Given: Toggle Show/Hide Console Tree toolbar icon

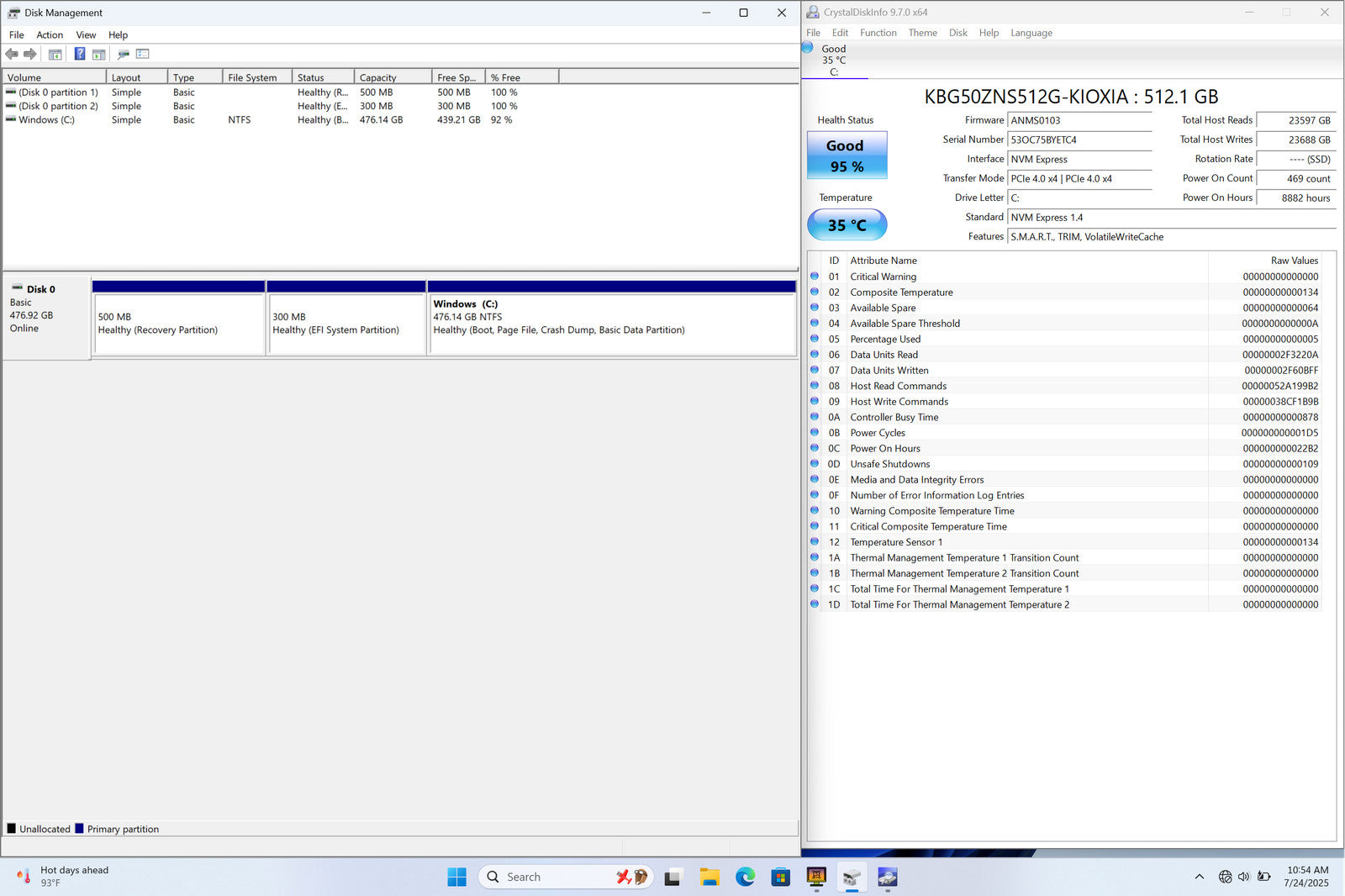Looking at the screenshot, I should (55, 54).
